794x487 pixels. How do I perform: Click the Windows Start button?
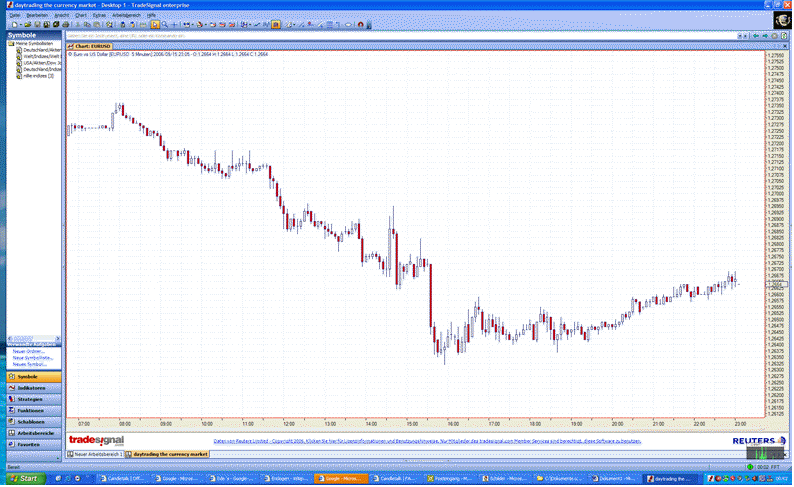[x=22, y=479]
